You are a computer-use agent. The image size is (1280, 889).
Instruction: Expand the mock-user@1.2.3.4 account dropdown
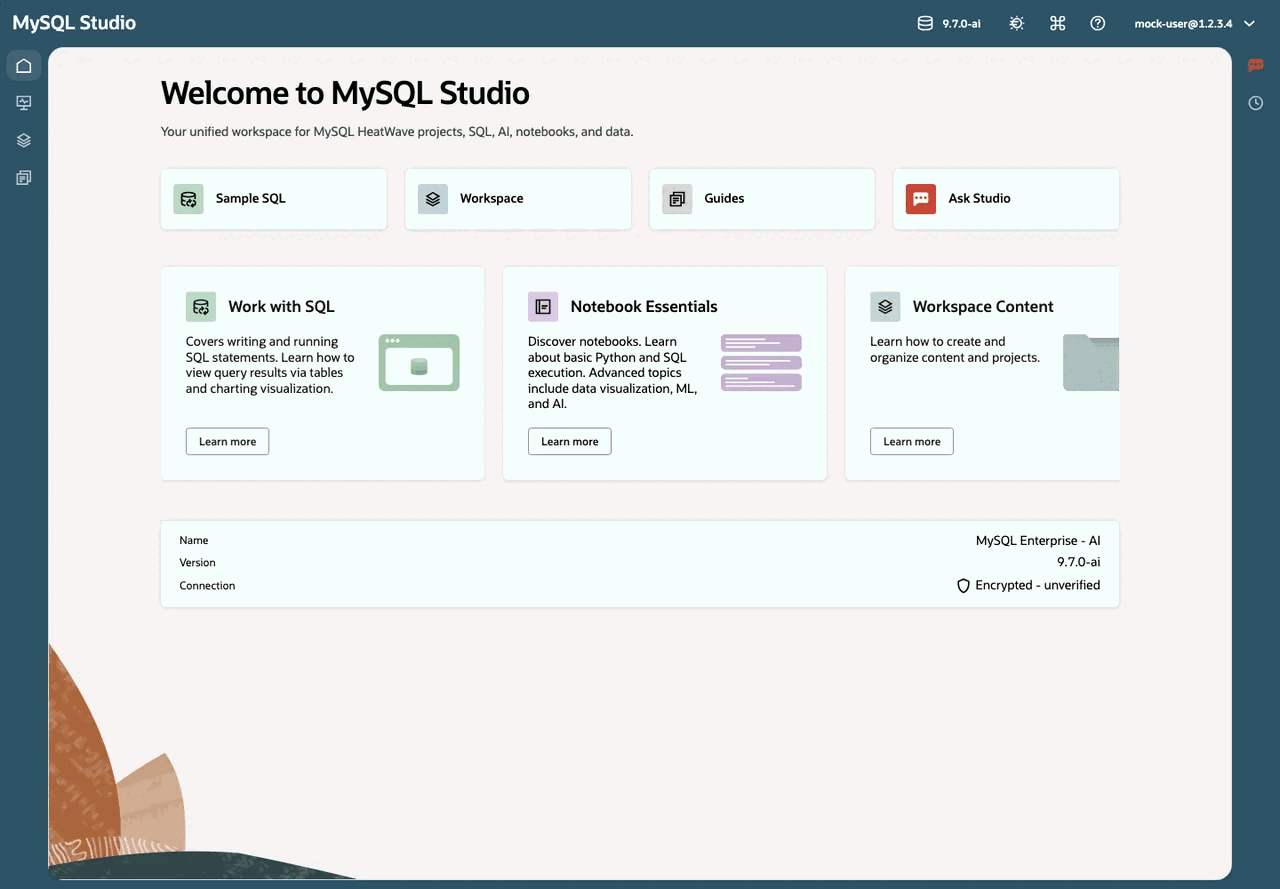coord(1194,23)
